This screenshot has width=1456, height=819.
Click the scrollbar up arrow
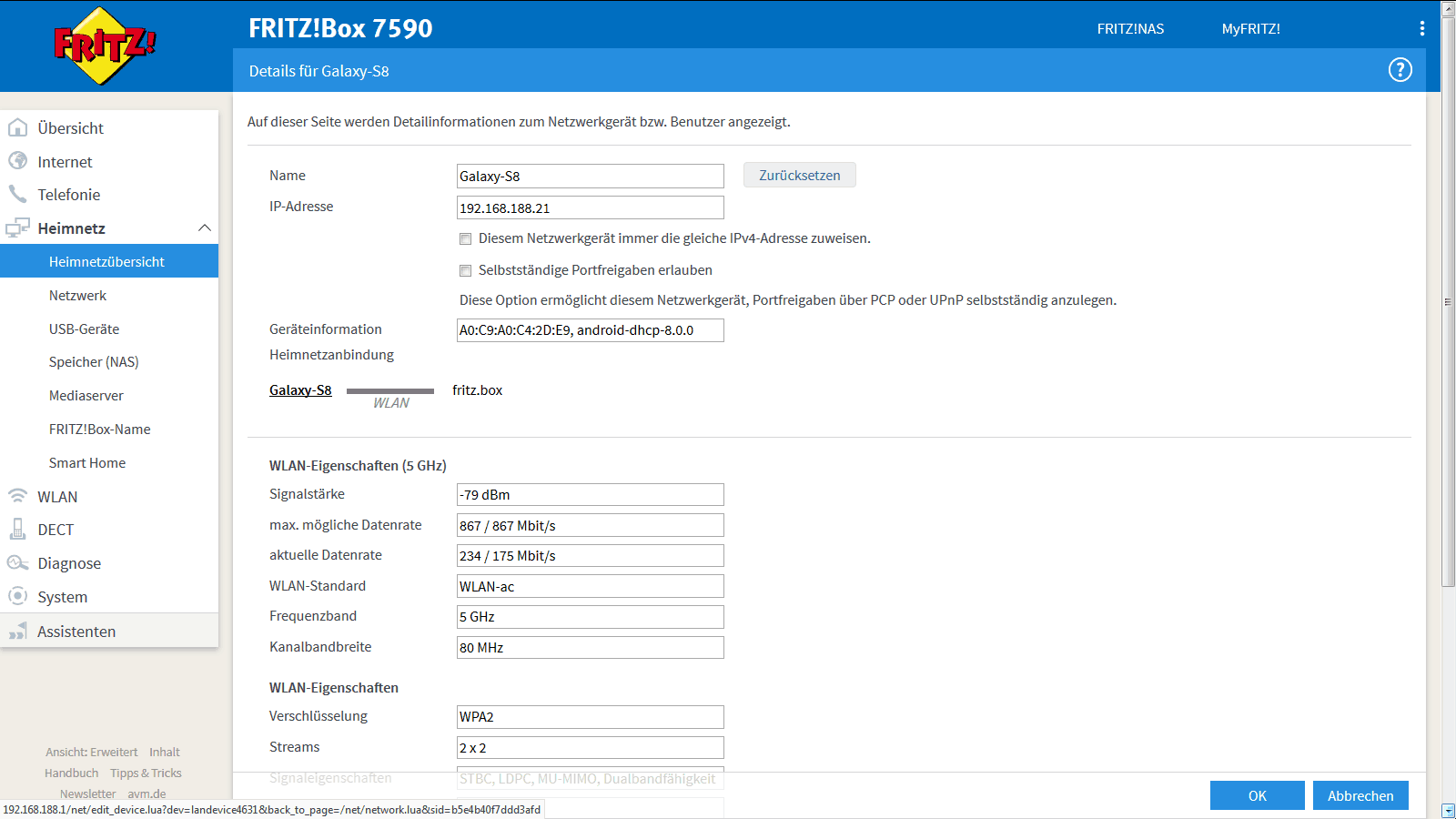(1448, 8)
